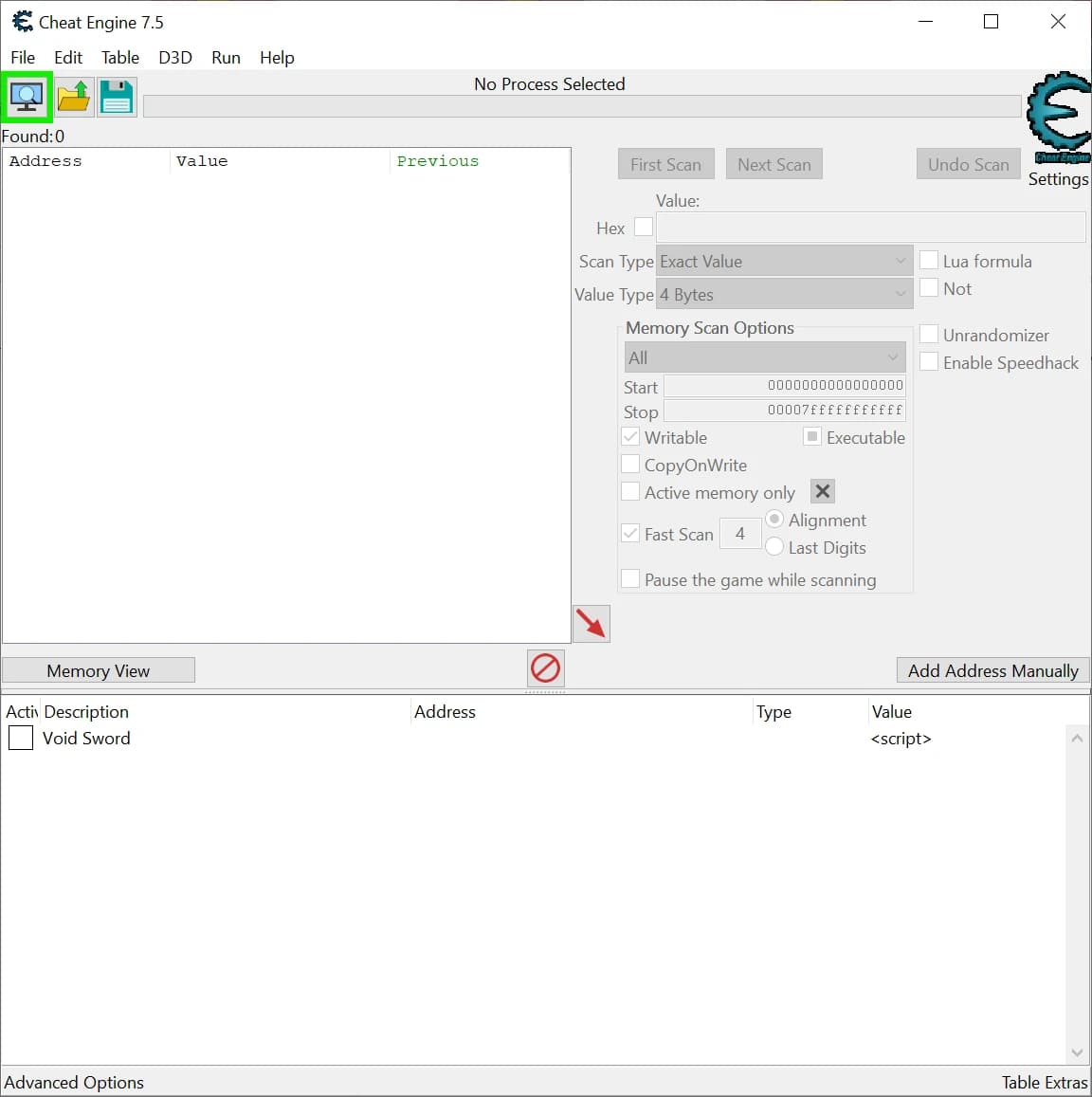The image size is (1092, 1097).
Task: Open the Table menu
Action: pos(120,58)
